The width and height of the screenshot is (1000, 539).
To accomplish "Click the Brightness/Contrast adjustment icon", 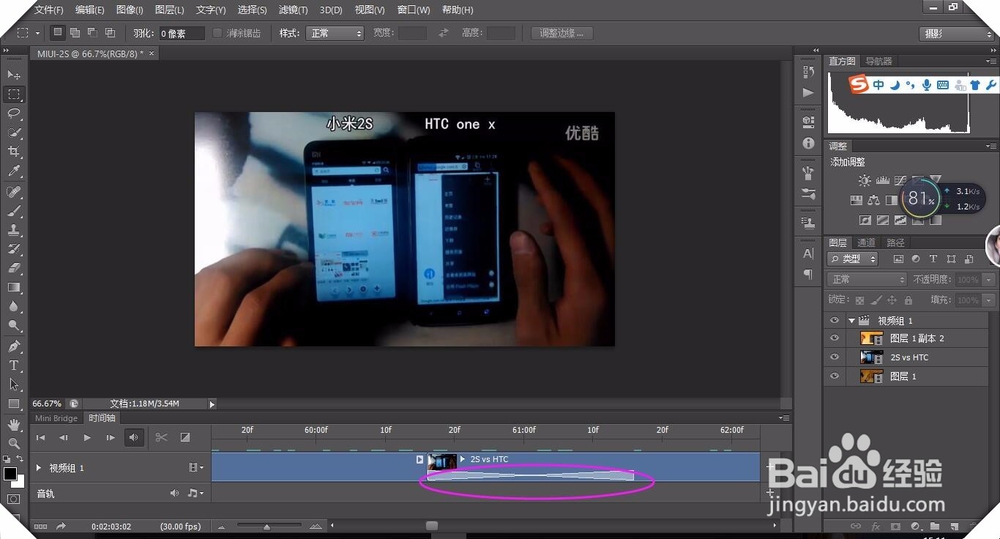I will [x=864, y=181].
